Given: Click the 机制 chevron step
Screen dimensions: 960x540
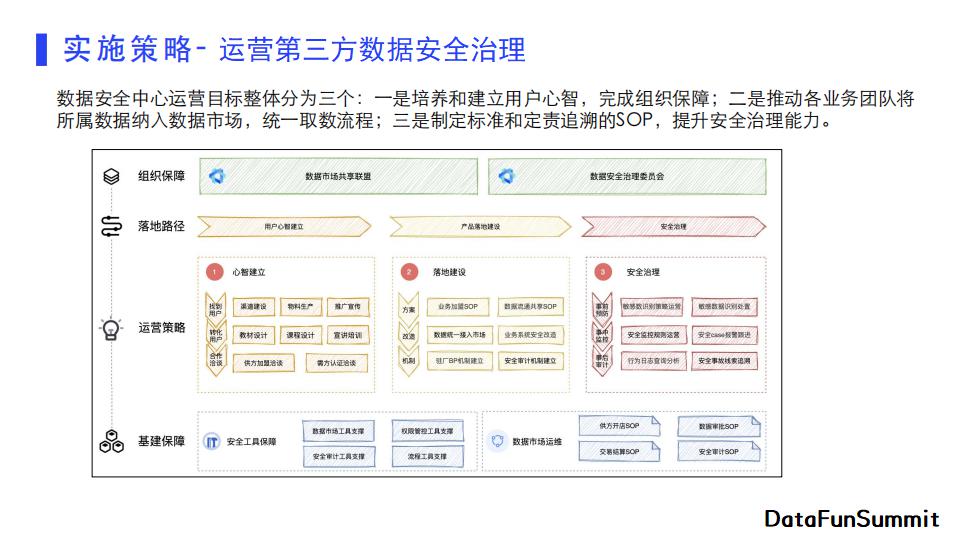Looking at the screenshot, I should tap(408, 361).
